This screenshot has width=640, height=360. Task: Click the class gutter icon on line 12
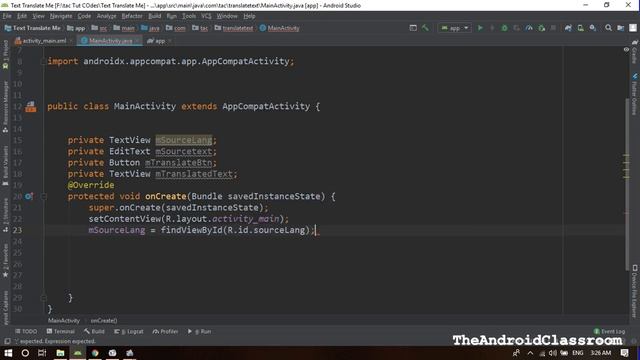point(31,107)
